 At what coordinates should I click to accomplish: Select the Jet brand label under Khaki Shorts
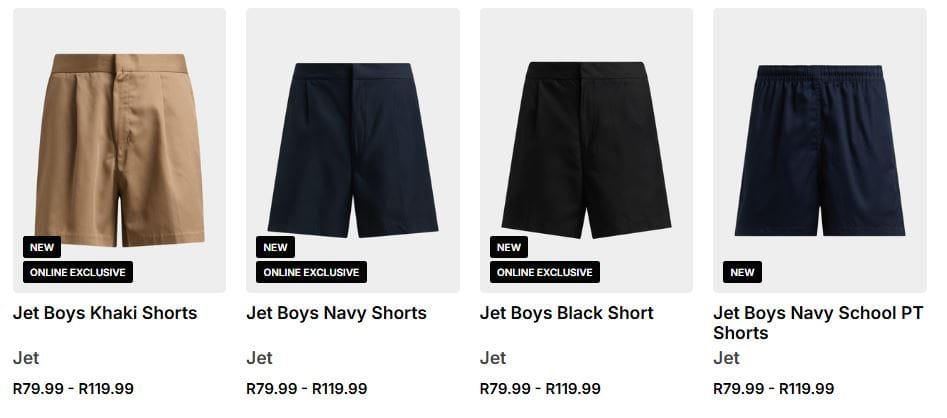pos(26,358)
